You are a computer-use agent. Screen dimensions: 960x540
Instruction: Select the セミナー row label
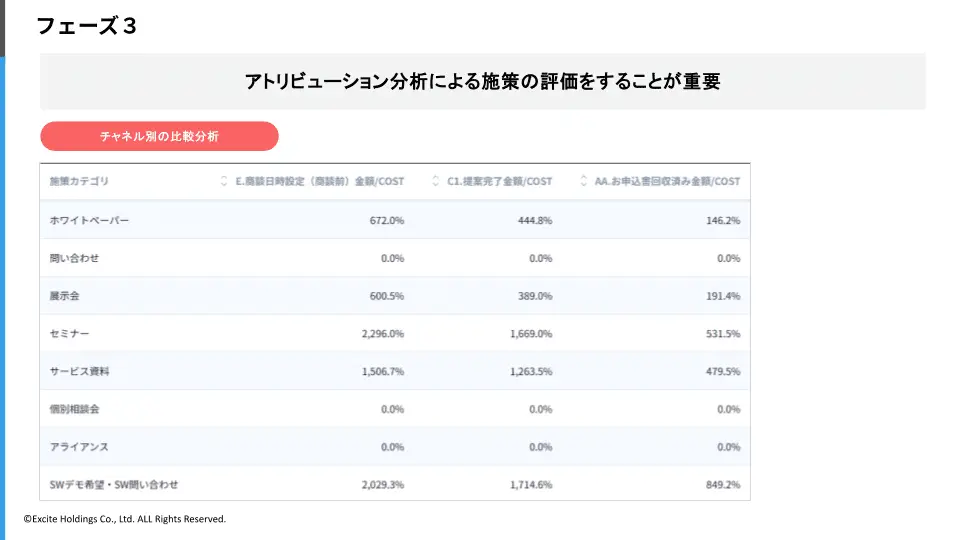click(x=69, y=334)
